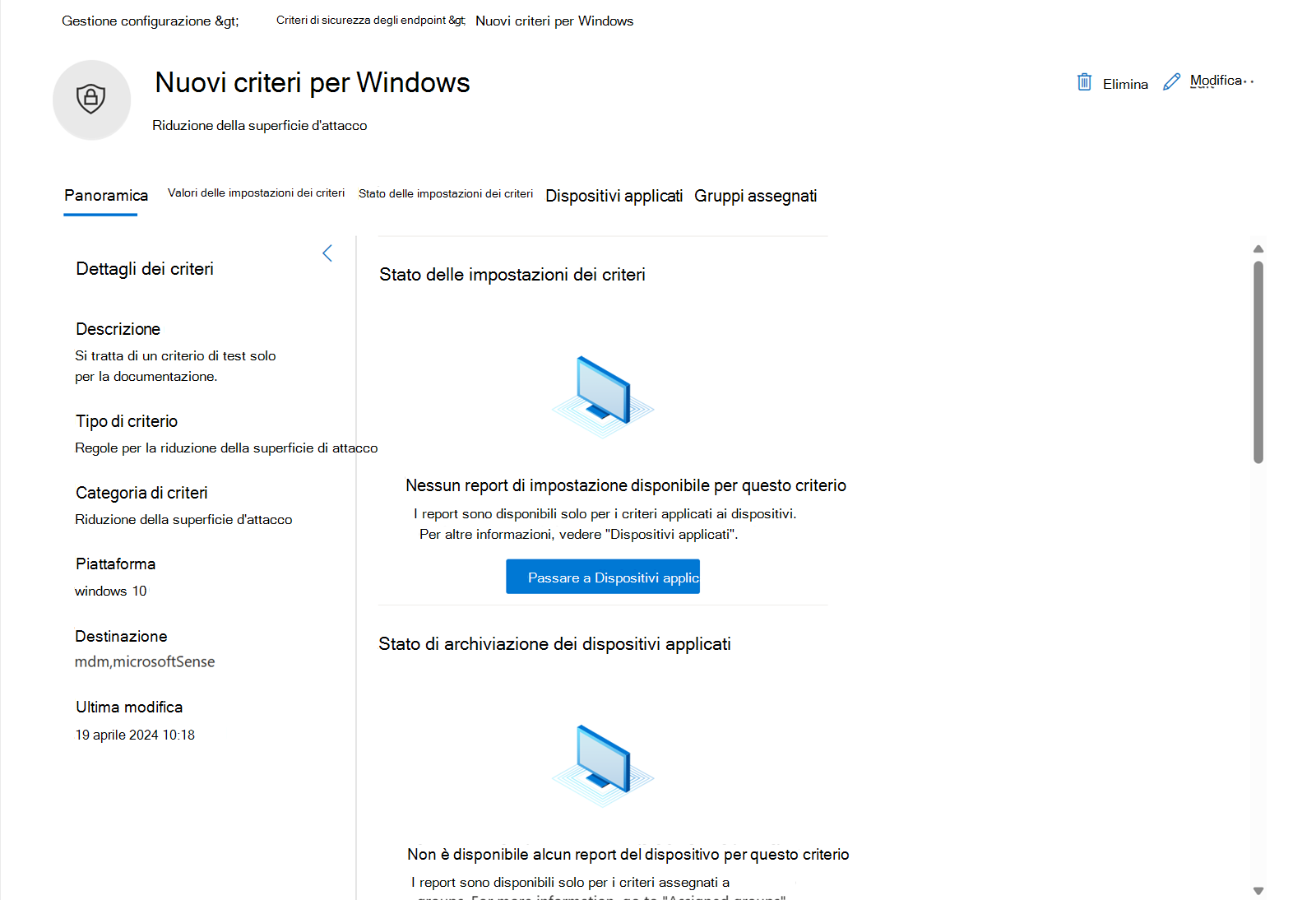
Task: Switch to Stato delle impostazioni dei criteri tab
Action: (446, 194)
